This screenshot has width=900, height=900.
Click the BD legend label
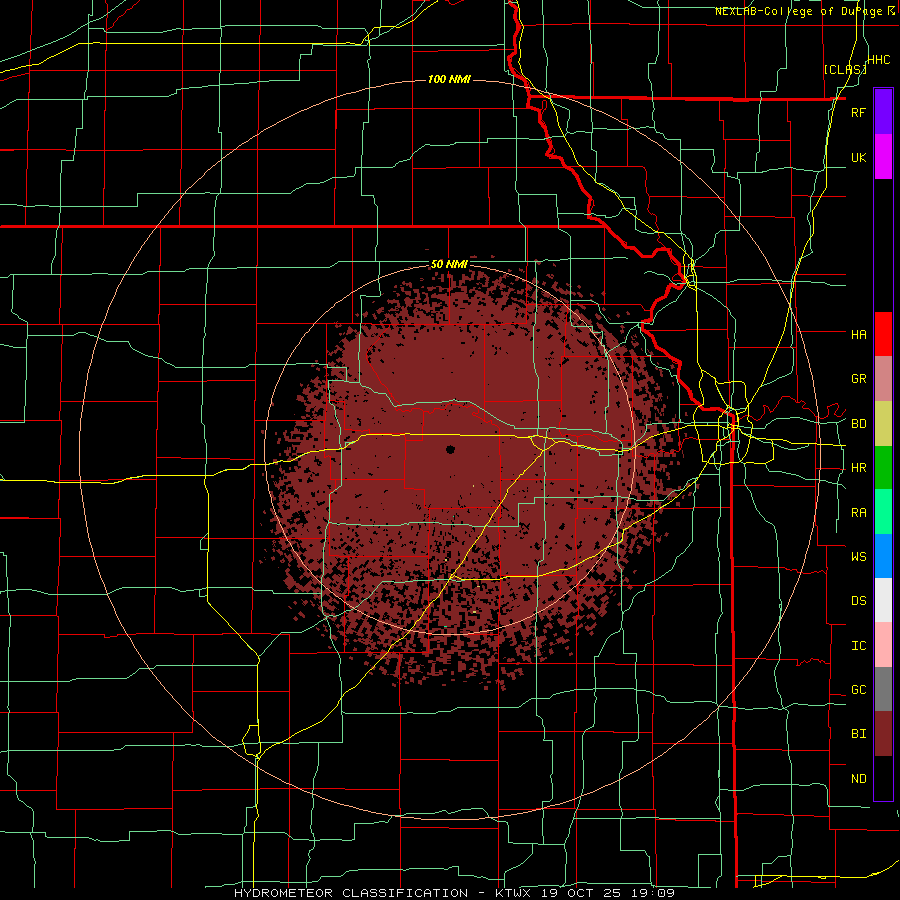click(x=858, y=424)
